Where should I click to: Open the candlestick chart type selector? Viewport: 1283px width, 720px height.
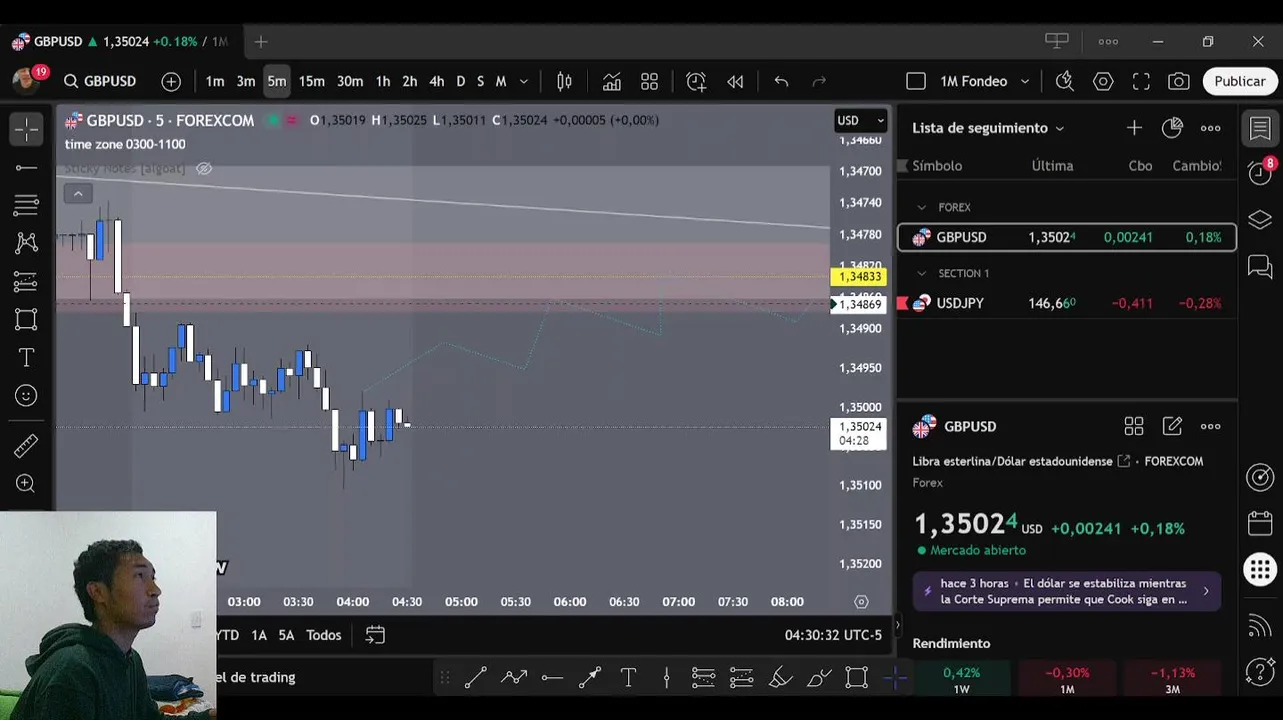point(564,81)
